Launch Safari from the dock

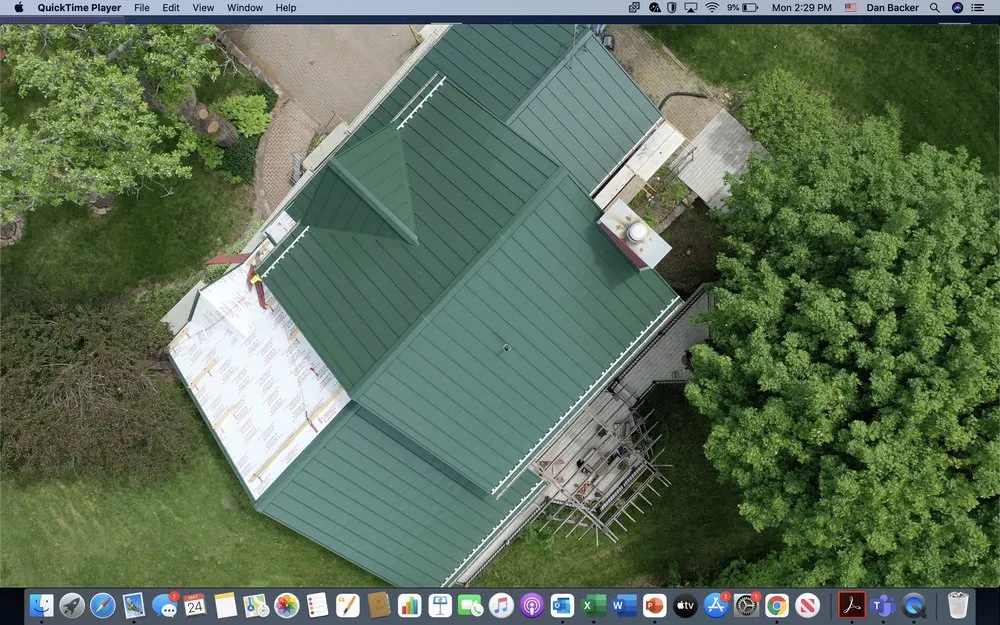tap(103, 605)
